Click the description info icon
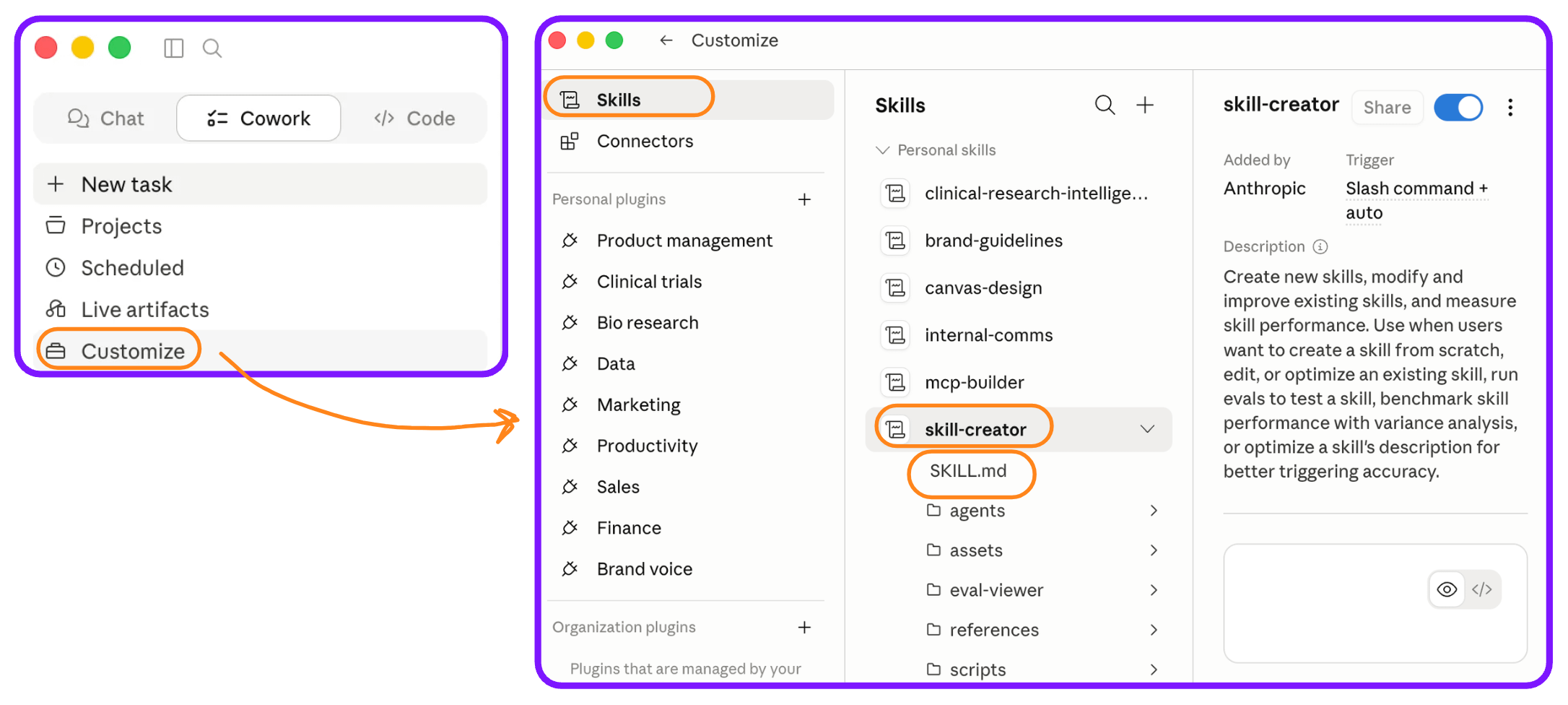Image resolution: width=1568 pixels, height=705 pixels. [x=1320, y=247]
